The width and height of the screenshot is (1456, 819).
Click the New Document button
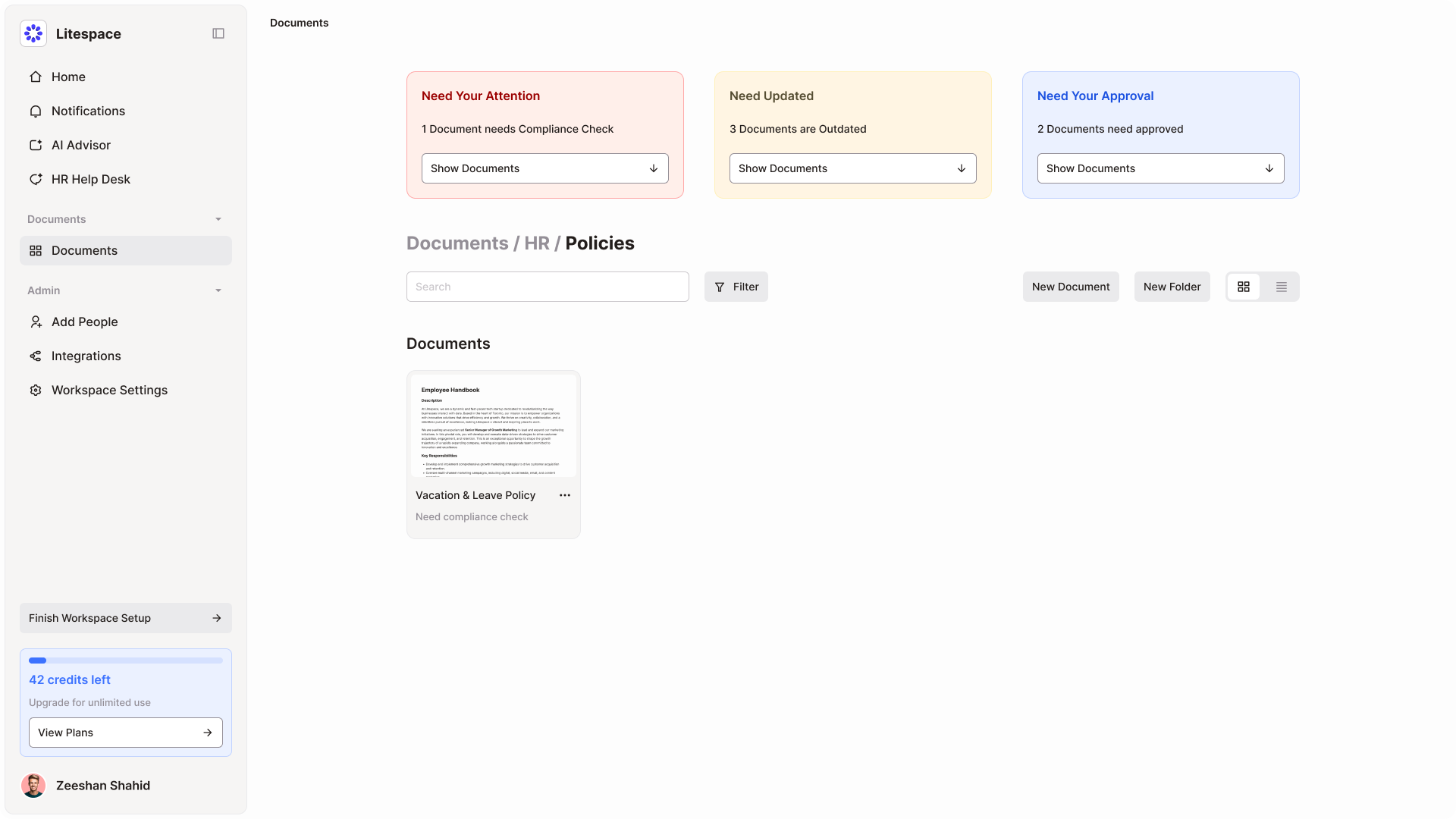point(1070,287)
